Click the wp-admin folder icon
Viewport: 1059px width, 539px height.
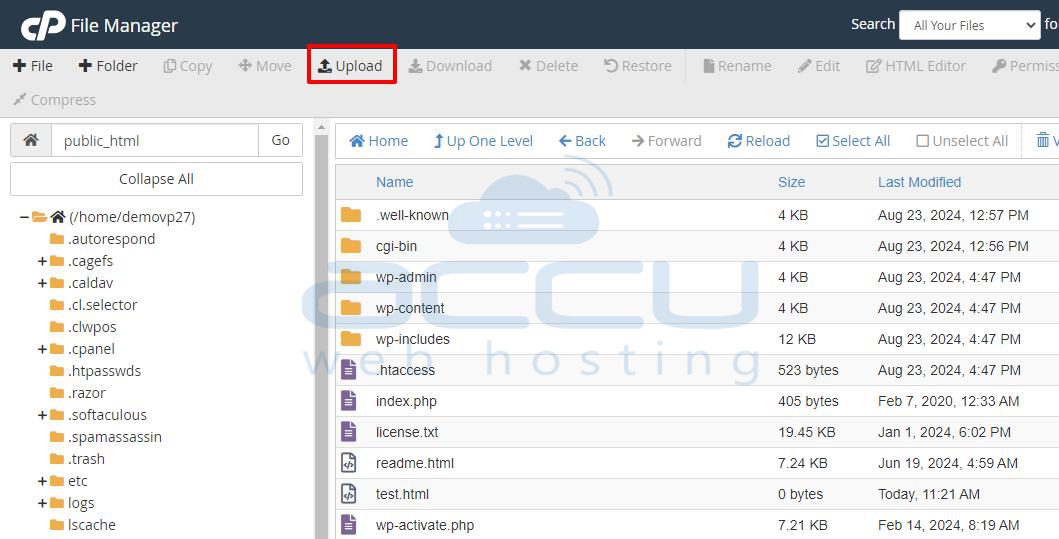point(351,277)
